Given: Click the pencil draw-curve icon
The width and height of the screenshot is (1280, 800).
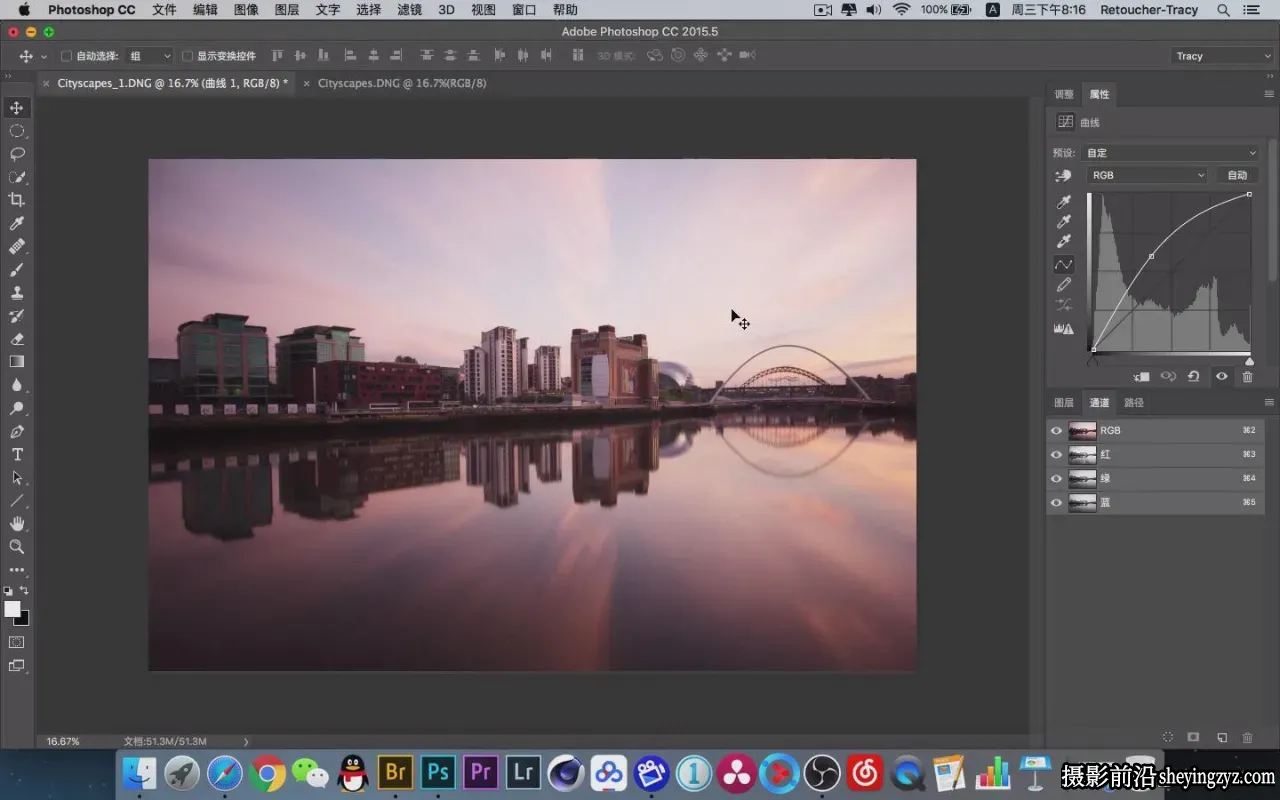Looking at the screenshot, I should click(x=1064, y=285).
